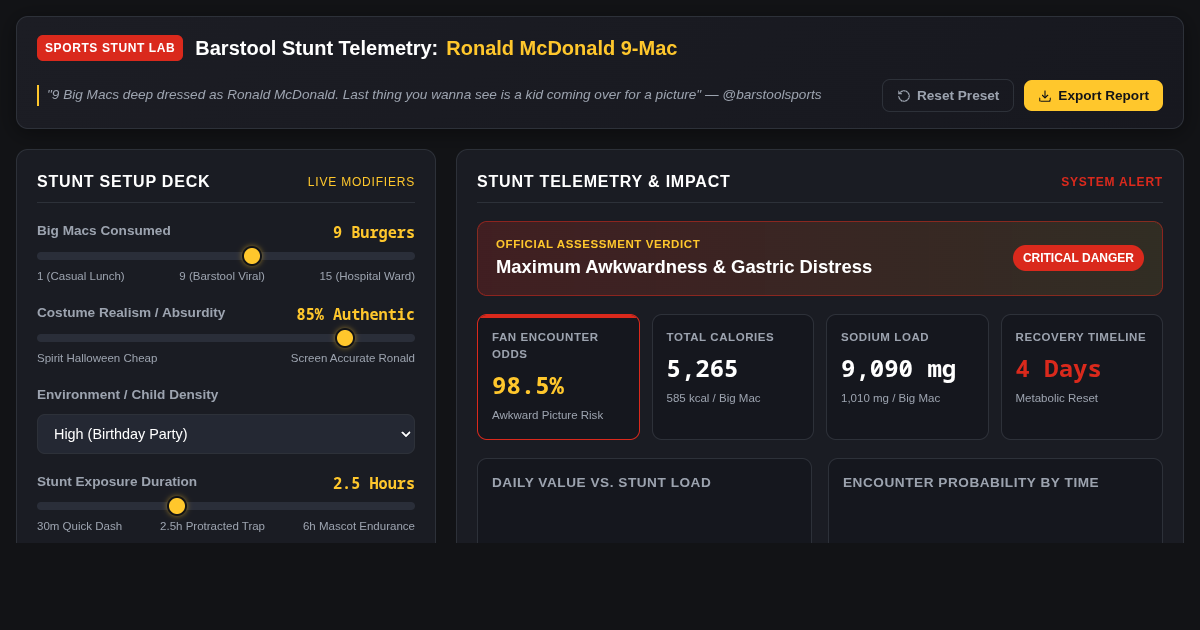Click the 'Metabolic Reset' caption
The height and width of the screenshot is (630, 1200).
[1057, 398]
